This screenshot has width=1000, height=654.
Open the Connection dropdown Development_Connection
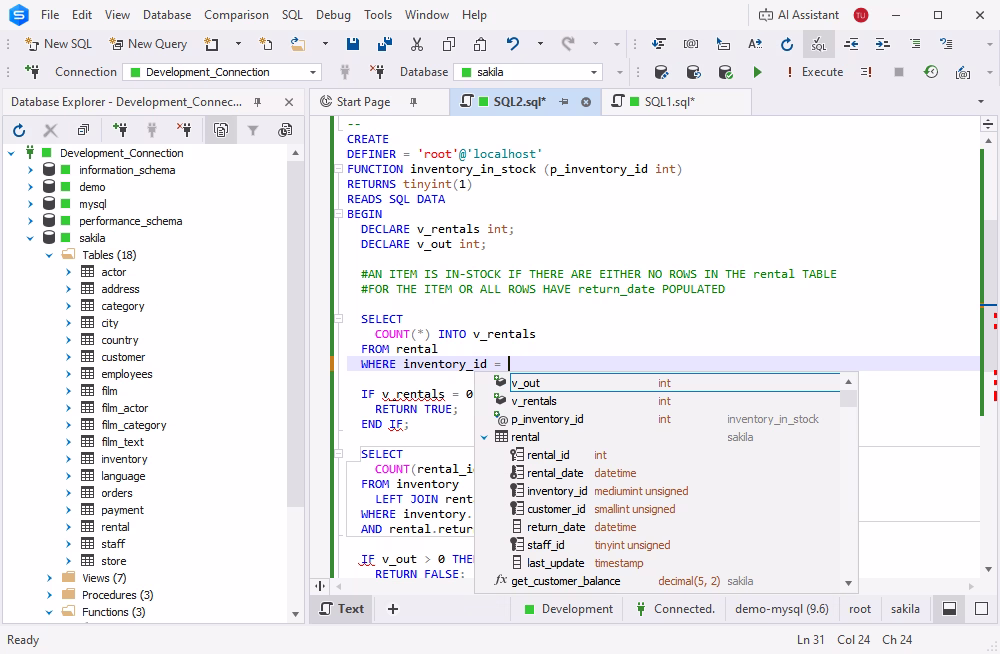221,72
